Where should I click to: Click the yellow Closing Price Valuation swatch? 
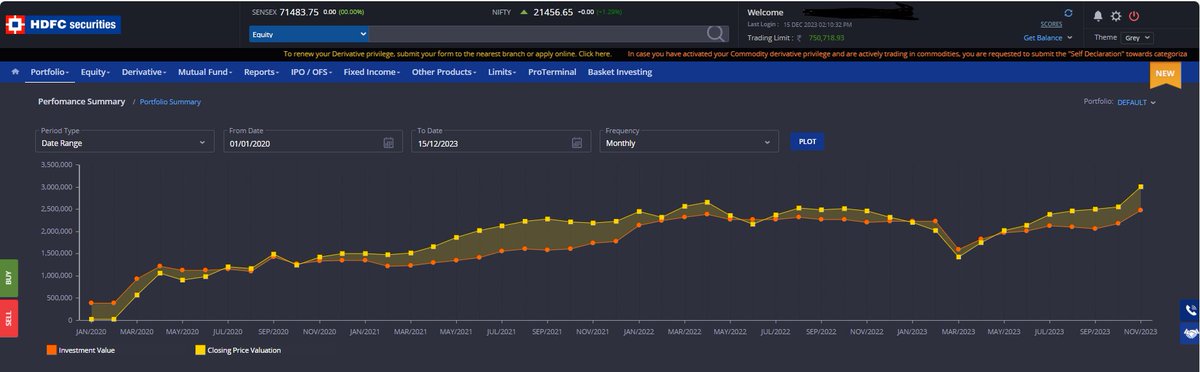pyautogui.click(x=200, y=350)
